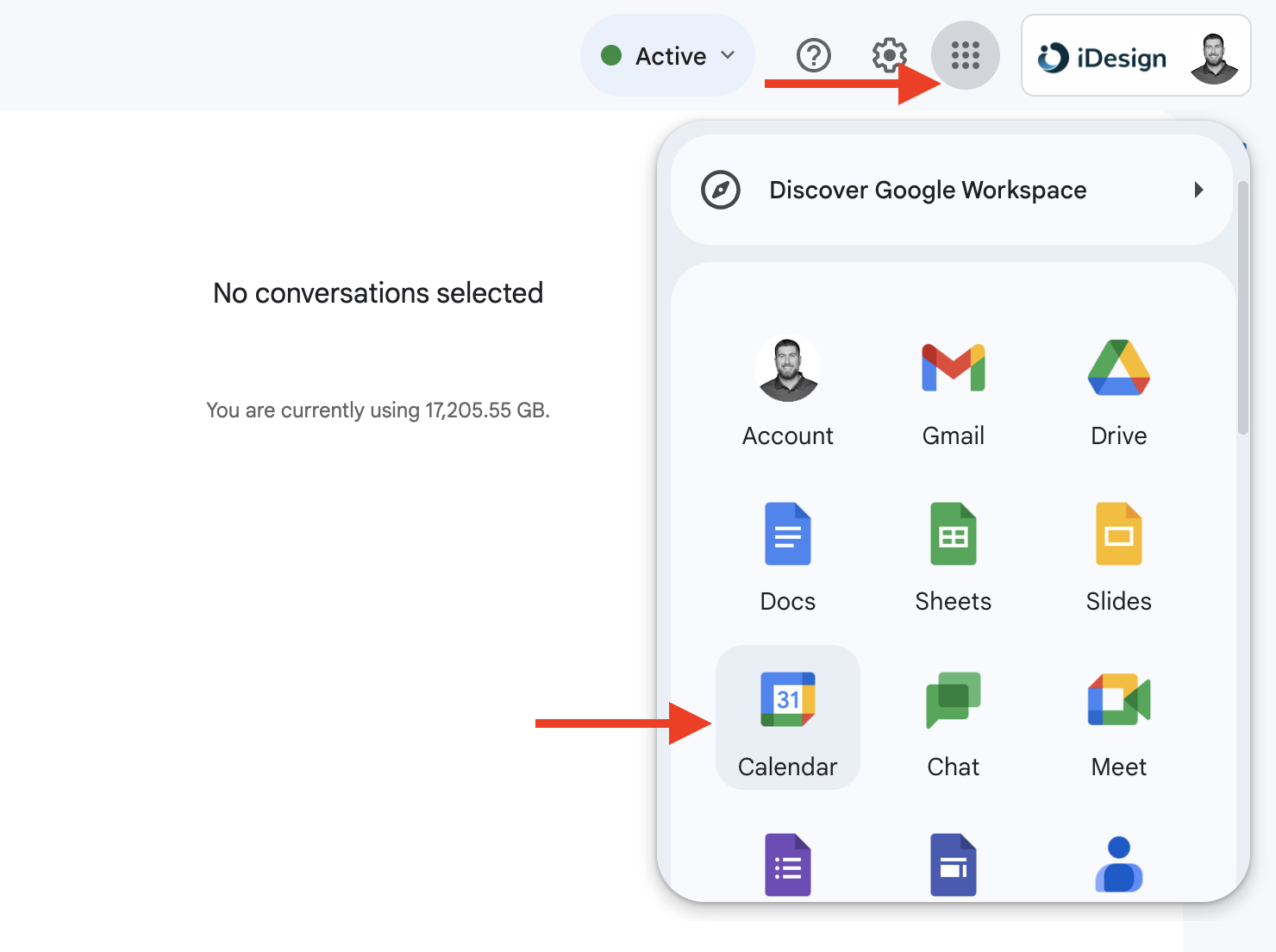Open Google Chat
The height and width of the screenshot is (952, 1276).
(x=954, y=722)
